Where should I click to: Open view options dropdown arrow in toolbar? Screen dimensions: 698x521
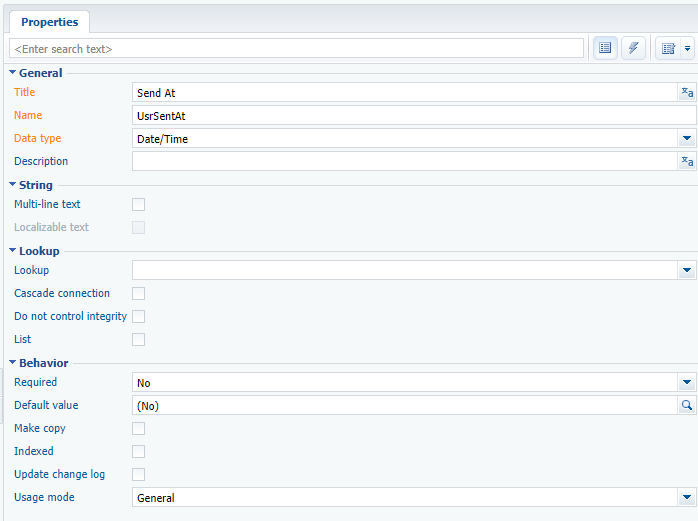click(x=688, y=49)
